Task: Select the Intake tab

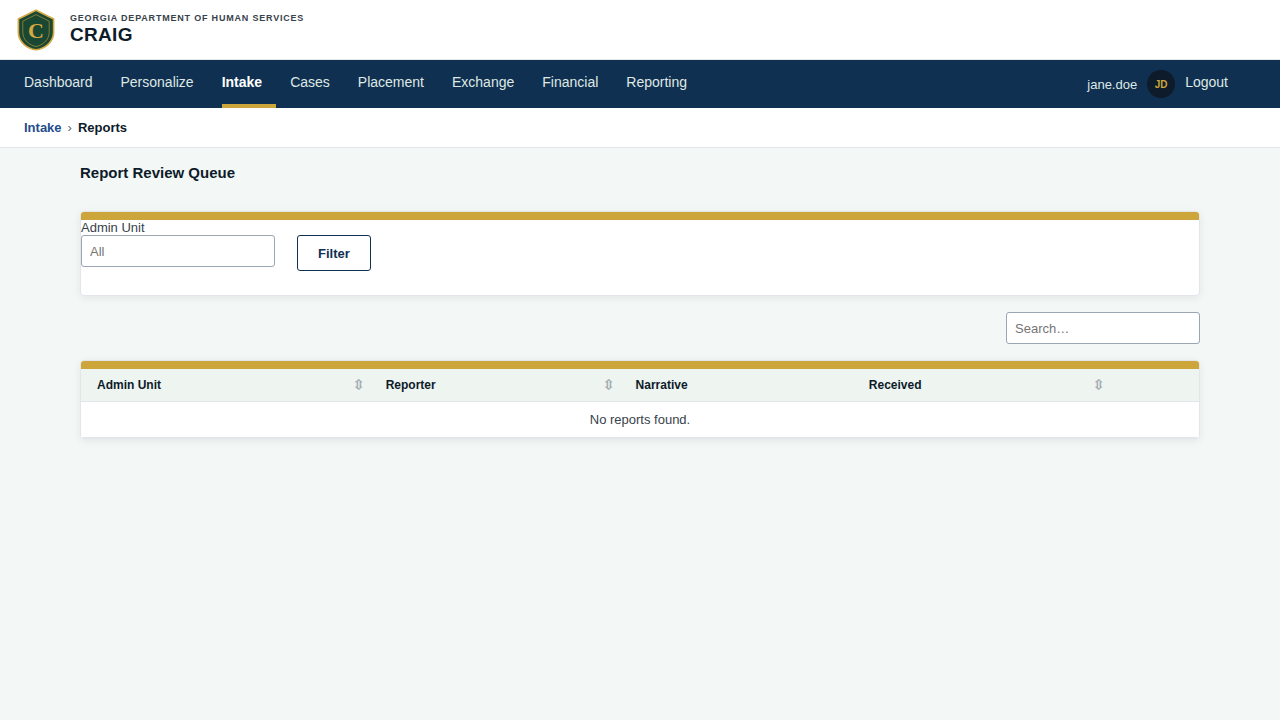Action: click(x=242, y=83)
